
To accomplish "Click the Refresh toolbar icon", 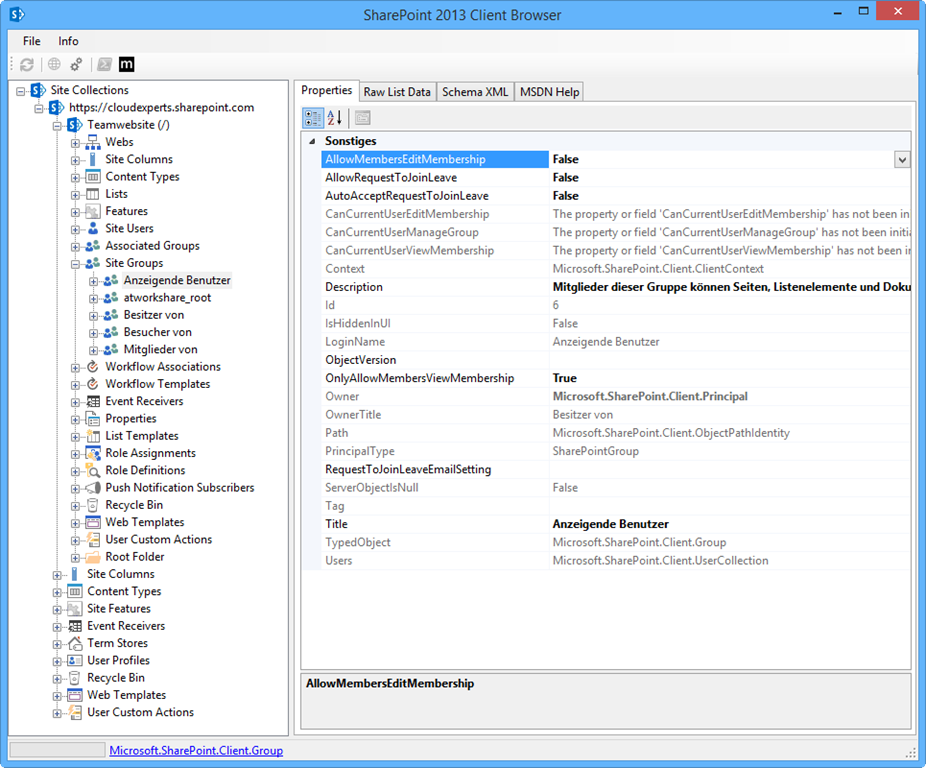I will pyautogui.click(x=27, y=65).
